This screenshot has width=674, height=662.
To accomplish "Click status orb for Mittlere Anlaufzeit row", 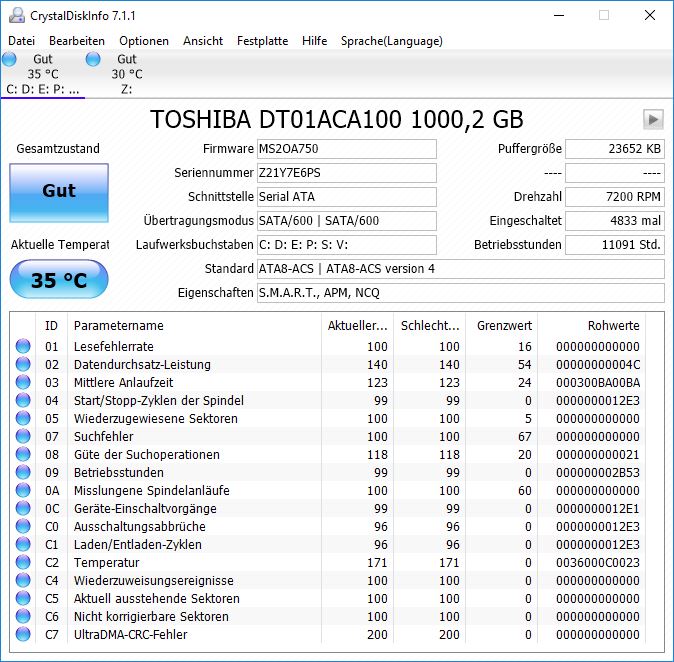I will click(23, 382).
